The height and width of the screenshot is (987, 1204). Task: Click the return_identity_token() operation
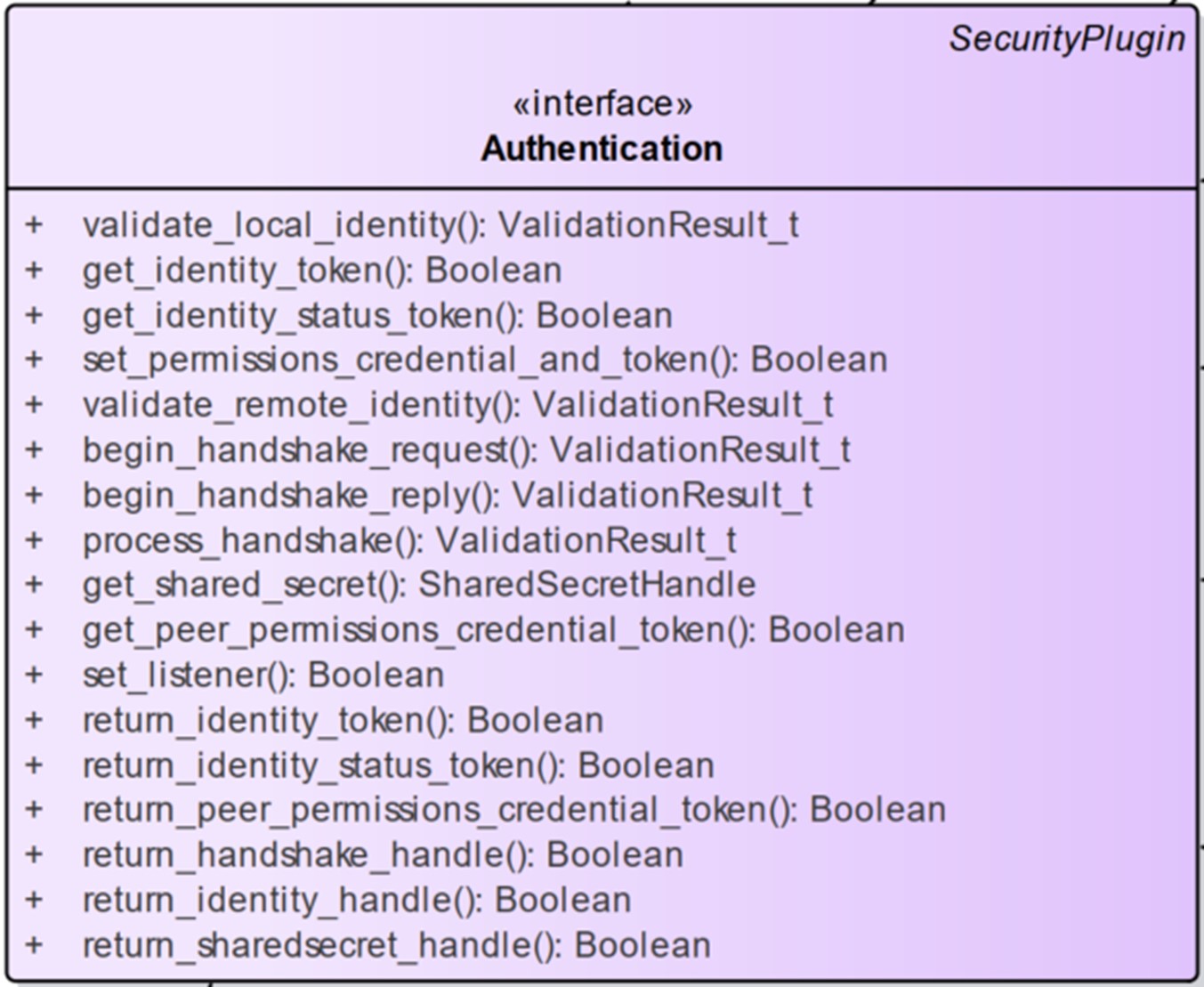tap(343, 720)
